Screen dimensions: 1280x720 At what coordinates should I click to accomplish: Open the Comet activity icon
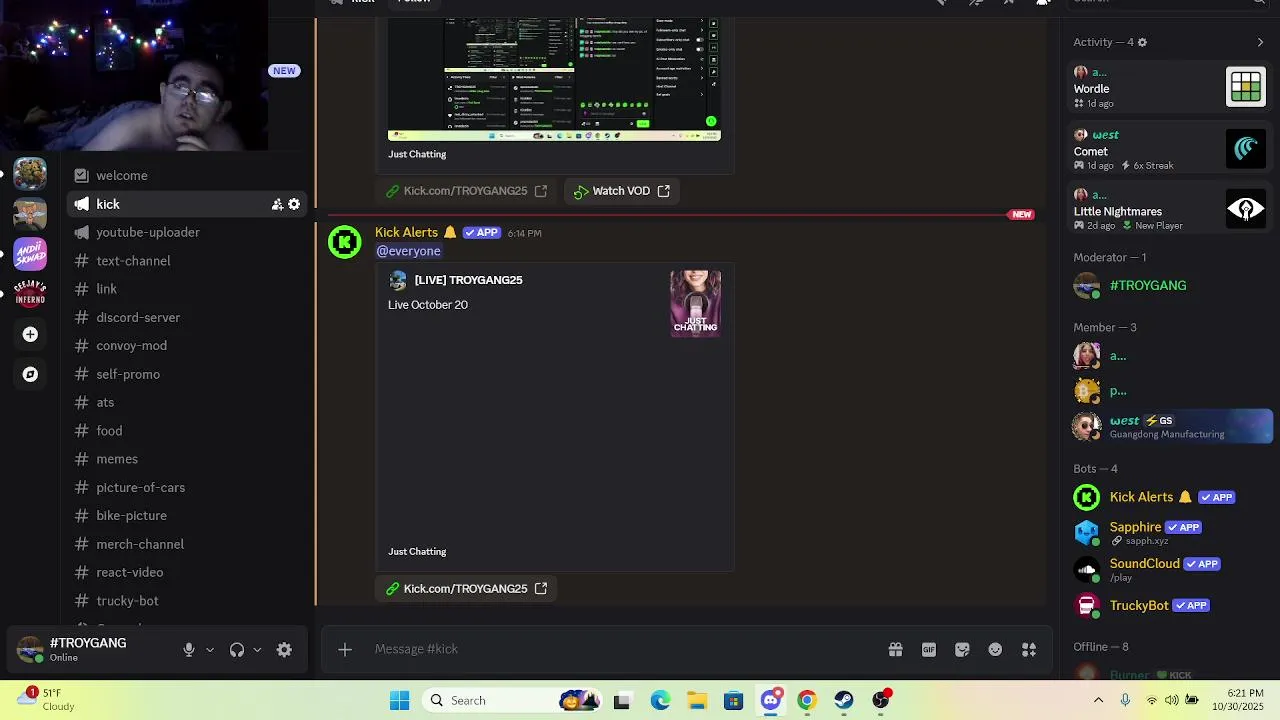point(1246,149)
